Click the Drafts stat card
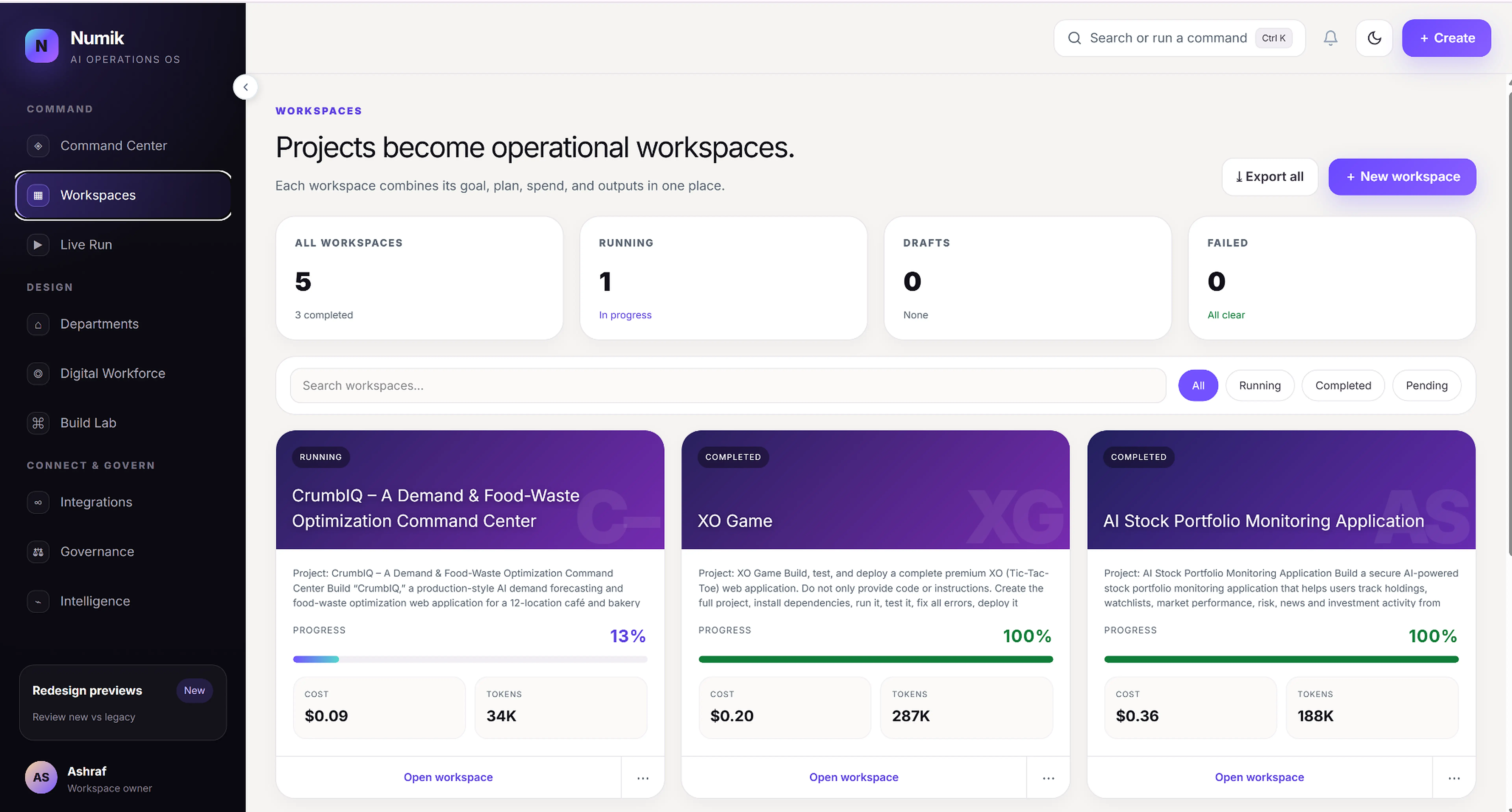Screen dimensions: 1512x812 1028,278
